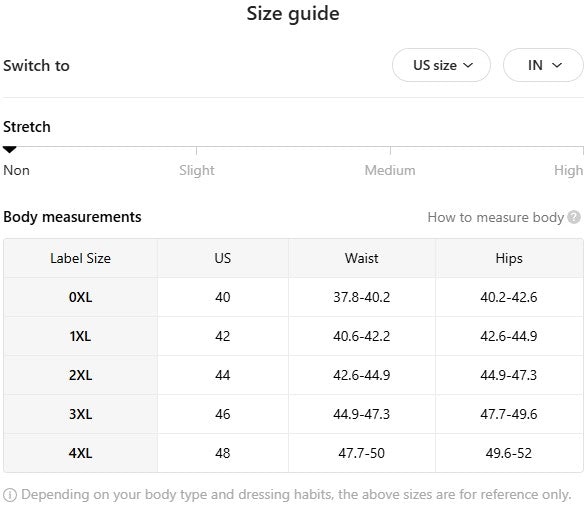Image resolution: width=584 pixels, height=511 pixels.
Task: Select the 1XL label size row
Action: pyautogui.click(x=293, y=336)
